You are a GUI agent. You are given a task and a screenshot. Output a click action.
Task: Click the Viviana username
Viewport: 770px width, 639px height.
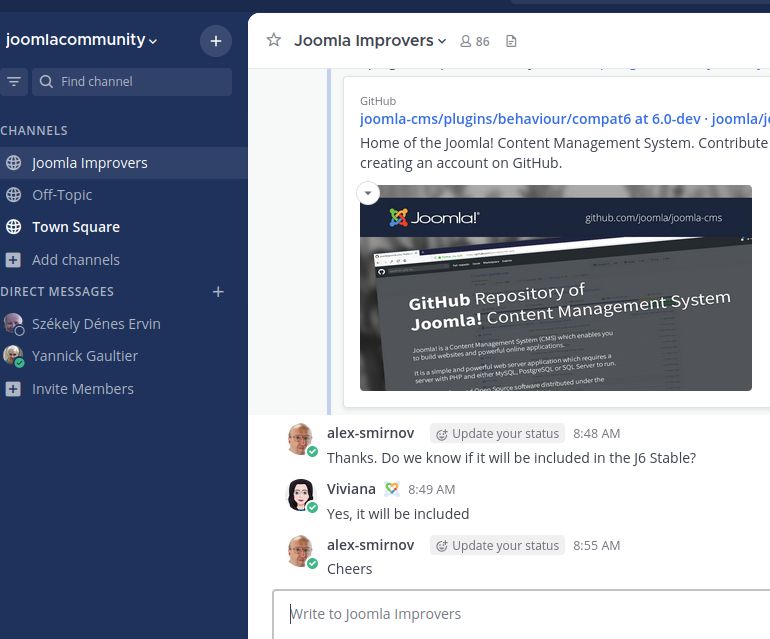tap(351, 489)
